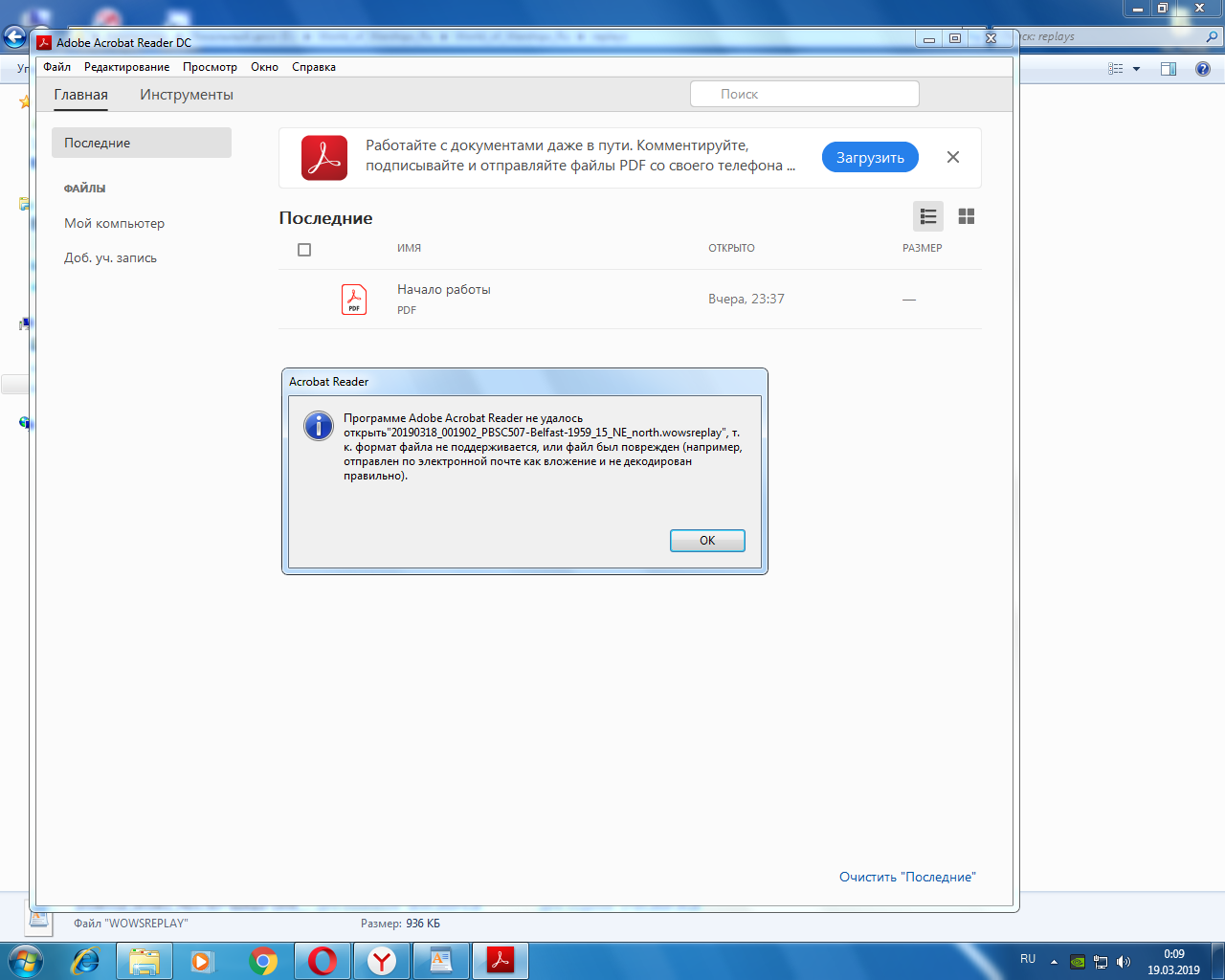This screenshot has height=980, width=1225.
Task: Select Последние in the sidebar
Action: click(142, 143)
